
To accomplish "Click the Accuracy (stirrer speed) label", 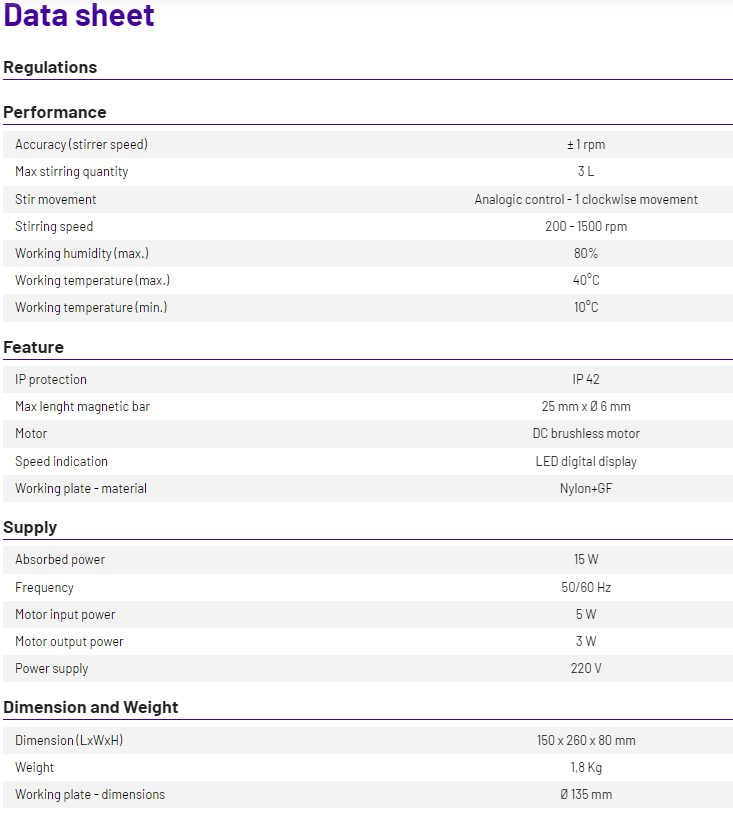I will (81, 144).
